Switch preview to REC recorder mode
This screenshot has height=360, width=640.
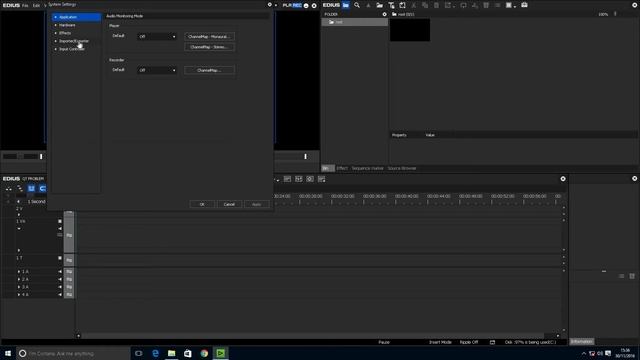[x=297, y=5]
